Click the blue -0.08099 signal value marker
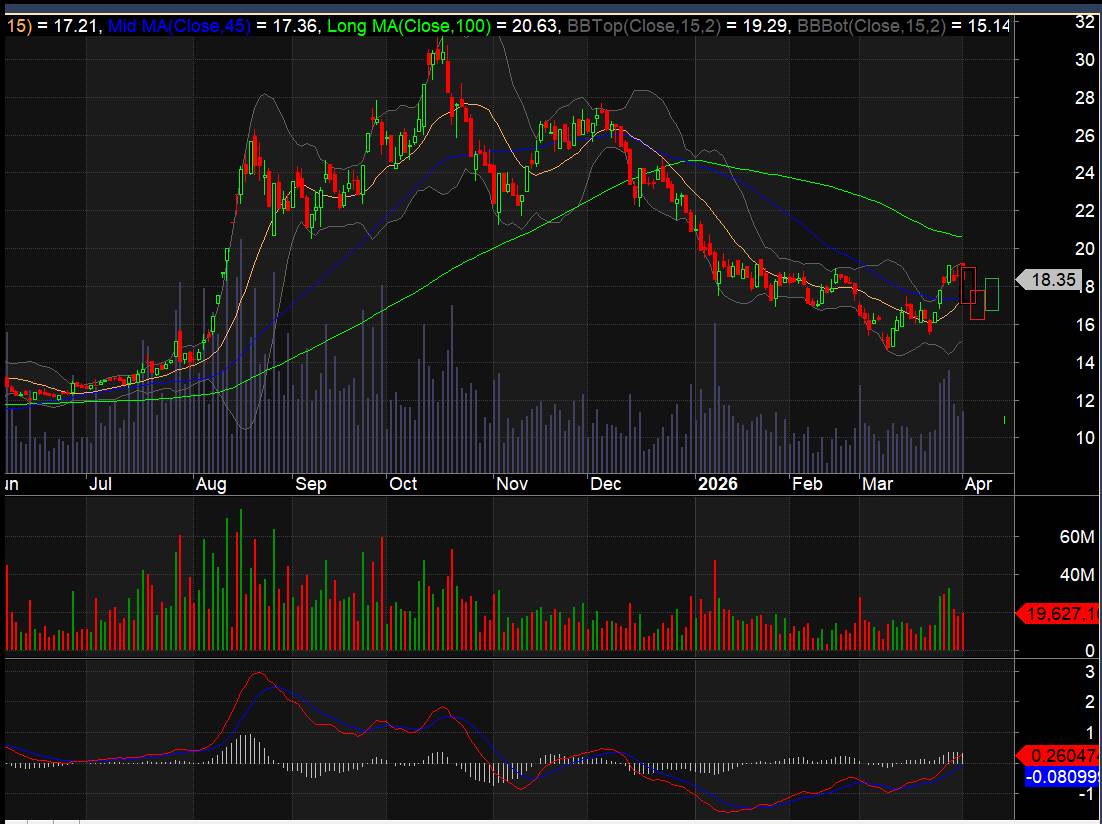Screen dimensions: 1102x824 point(1060,775)
